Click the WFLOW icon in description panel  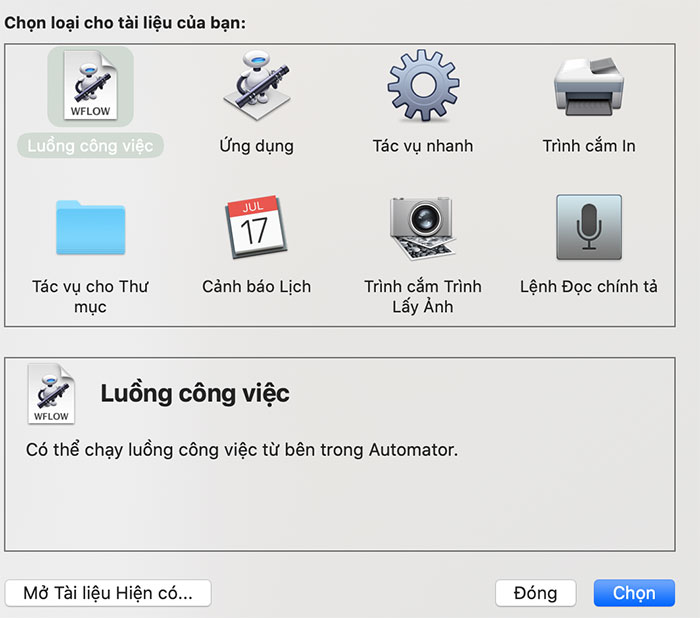pyautogui.click(x=51, y=393)
